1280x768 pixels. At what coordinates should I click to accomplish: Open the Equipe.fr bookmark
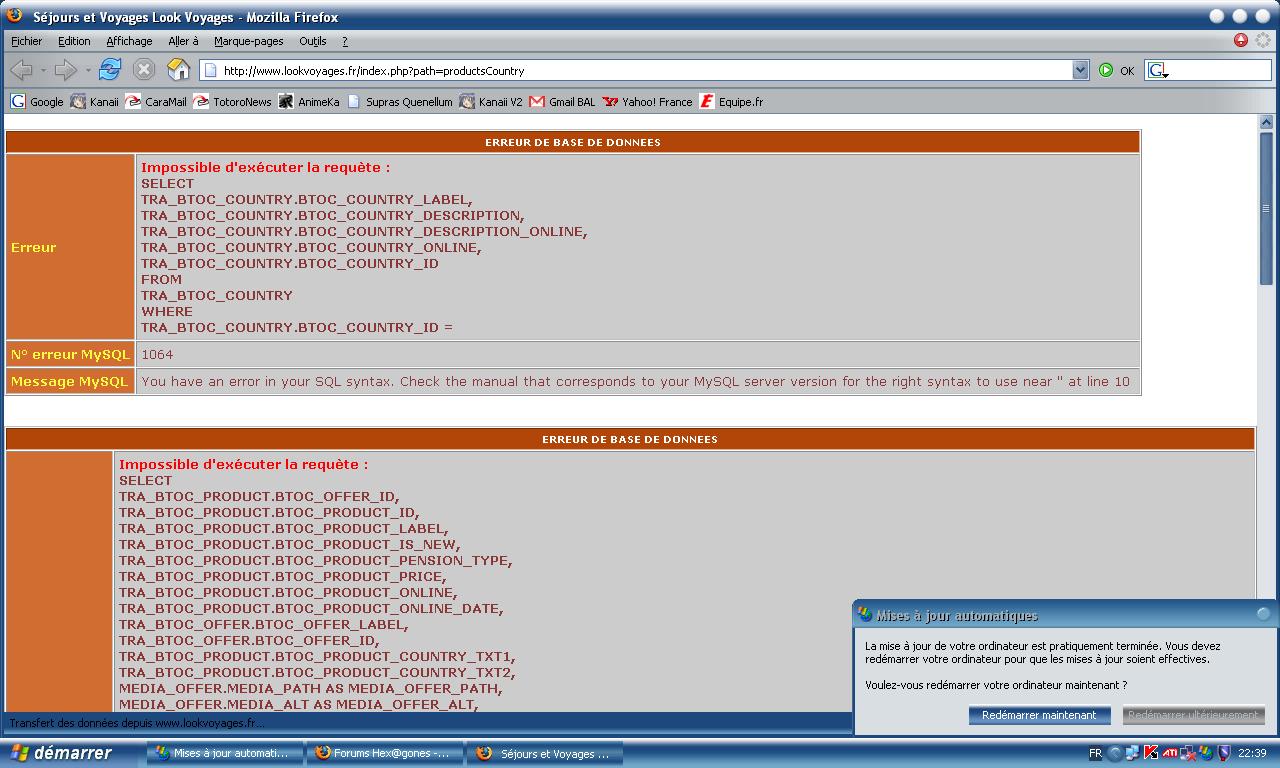[731, 102]
